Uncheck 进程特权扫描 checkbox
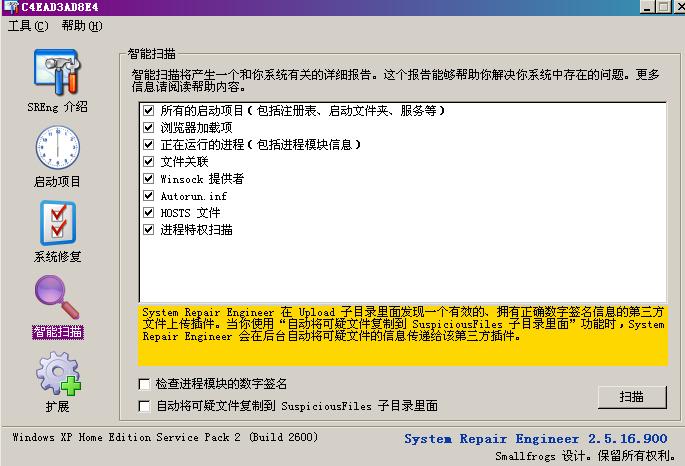 (x=149, y=230)
